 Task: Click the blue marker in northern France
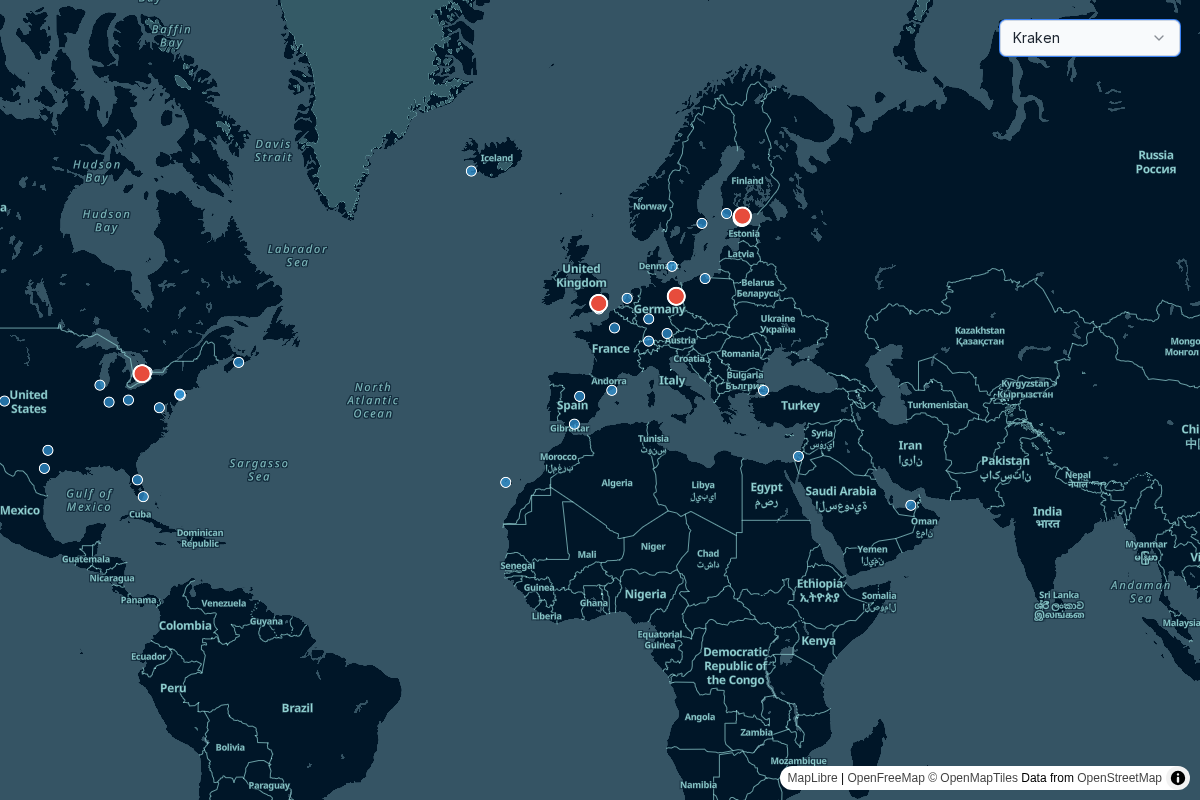tap(614, 327)
